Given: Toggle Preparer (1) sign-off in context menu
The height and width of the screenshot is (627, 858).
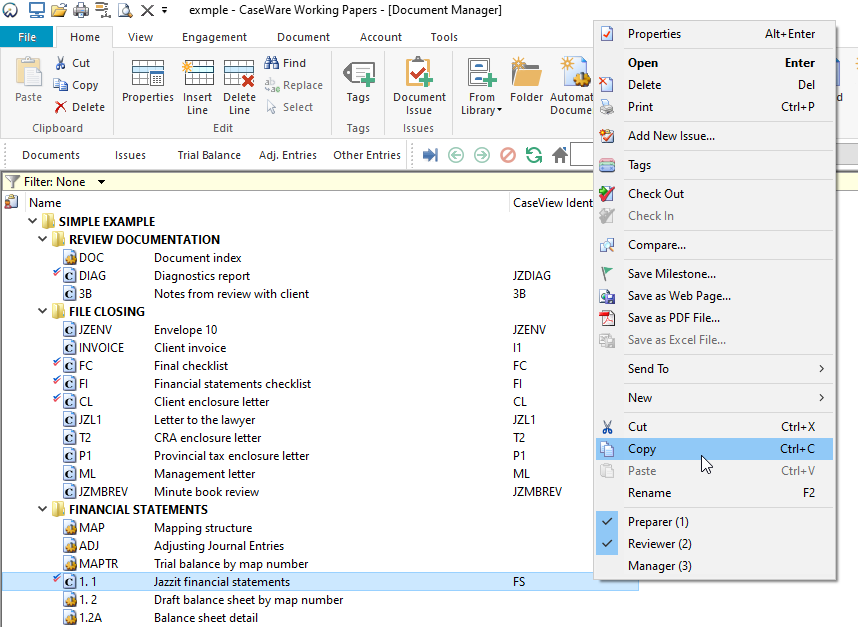Looking at the screenshot, I should [715, 522].
